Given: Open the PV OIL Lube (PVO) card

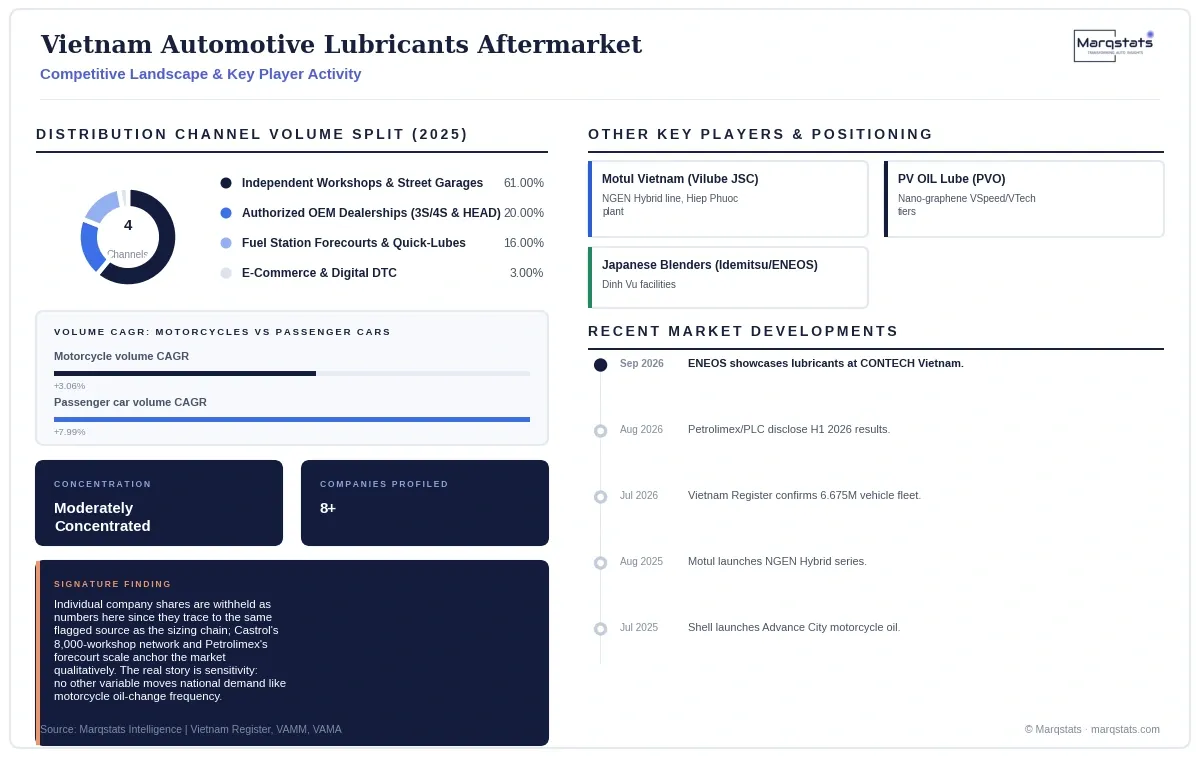Looking at the screenshot, I should point(1024,199).
